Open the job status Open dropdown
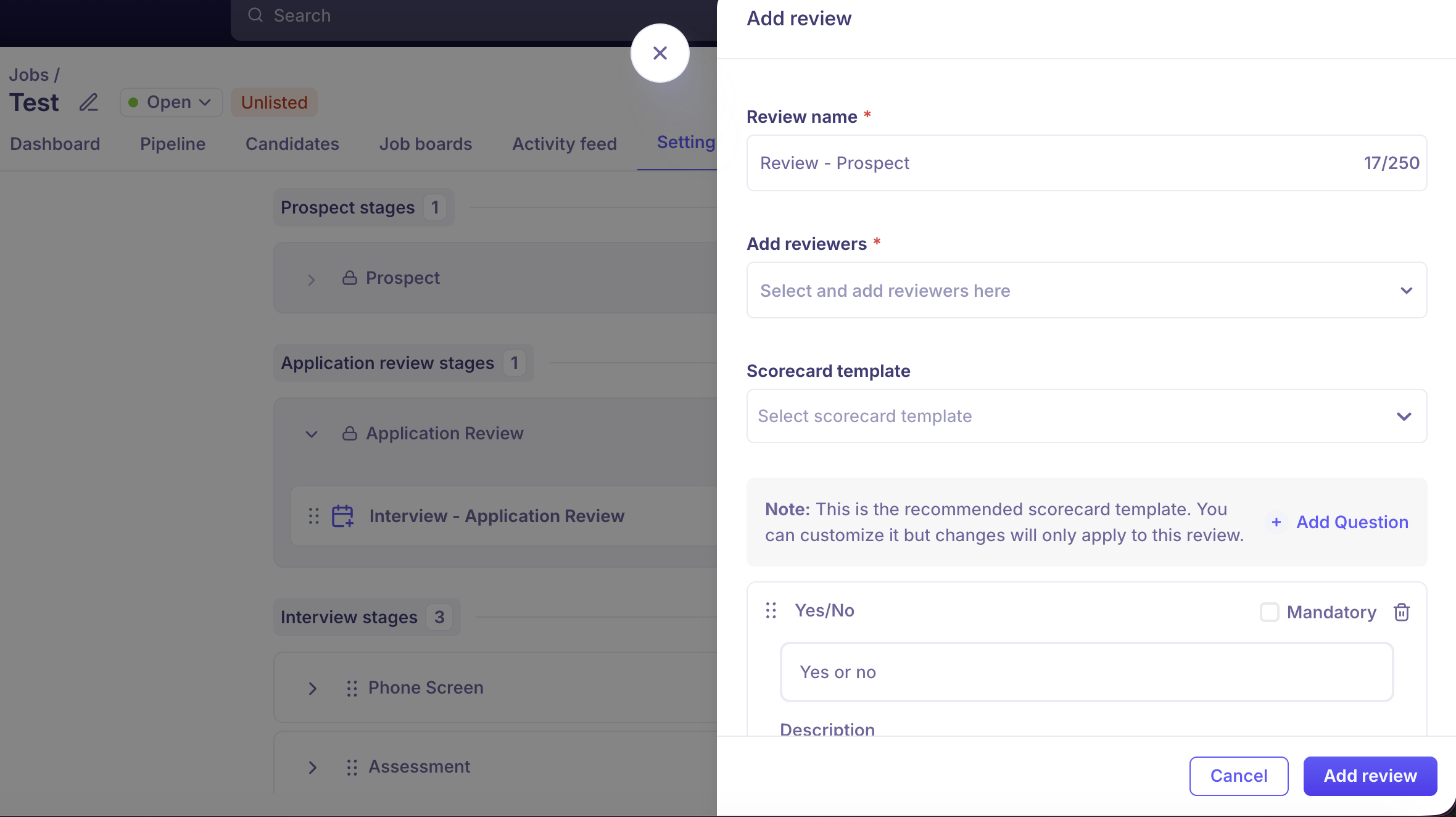This screenshot has width=1456, height=817. pos(171,102)
